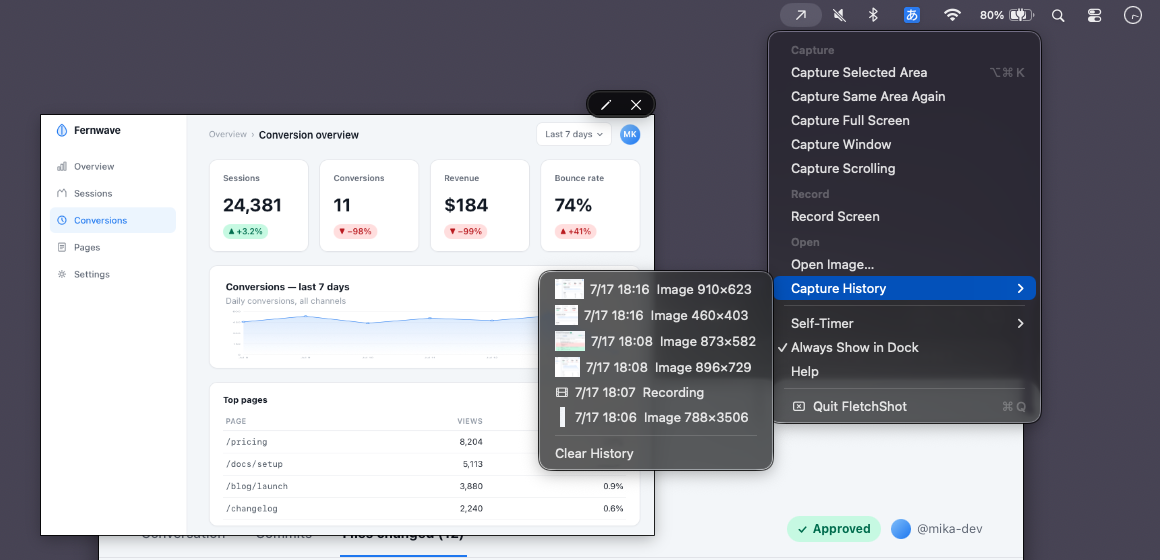The image size is (1160, 560).
Task: Click the 24,381 sessions value
Action: tap(252, 205)
